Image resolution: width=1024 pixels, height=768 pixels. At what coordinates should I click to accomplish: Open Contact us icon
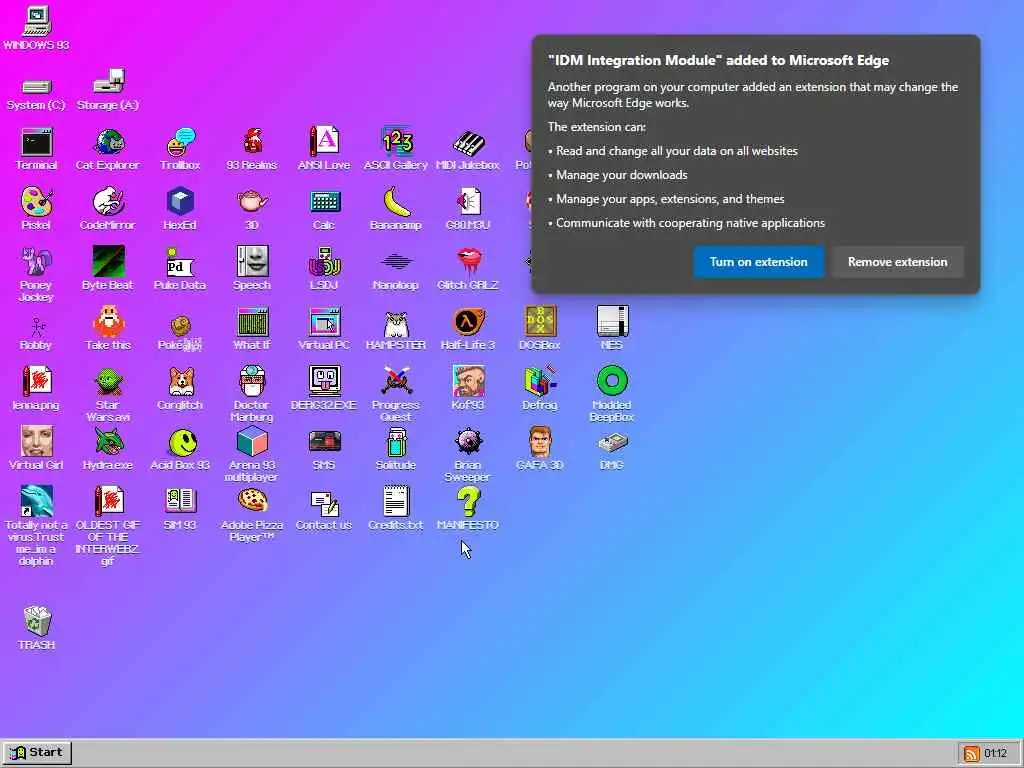tap(324, 502)
